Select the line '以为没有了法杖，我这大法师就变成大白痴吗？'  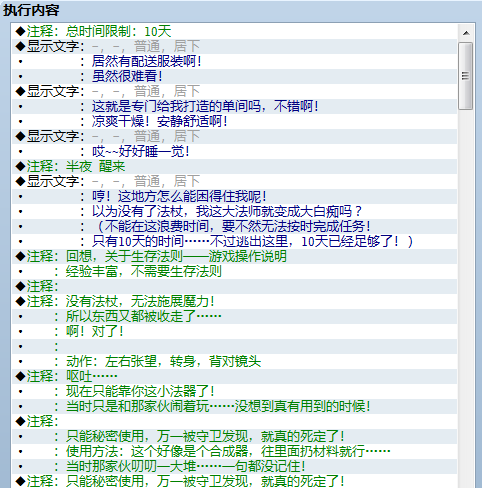pos(234,211)
